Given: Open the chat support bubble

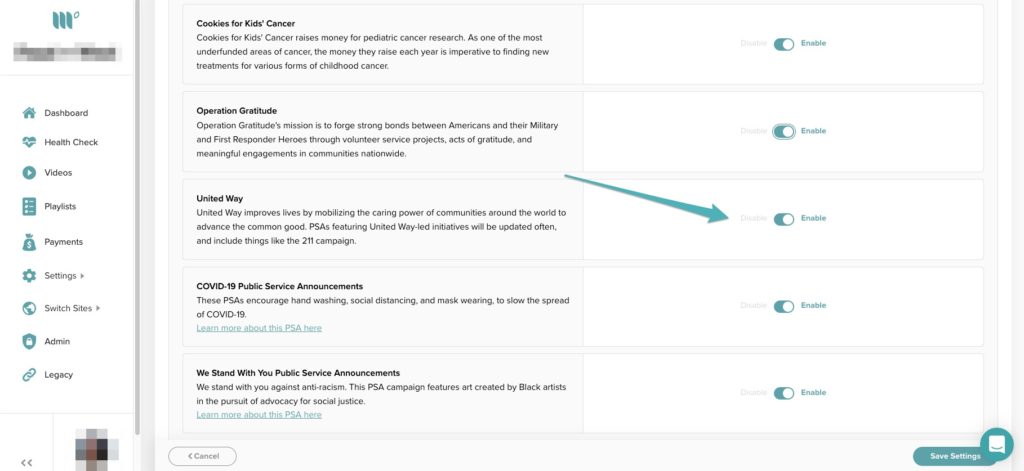Looking at the screenshot, I should pos(996,444).
